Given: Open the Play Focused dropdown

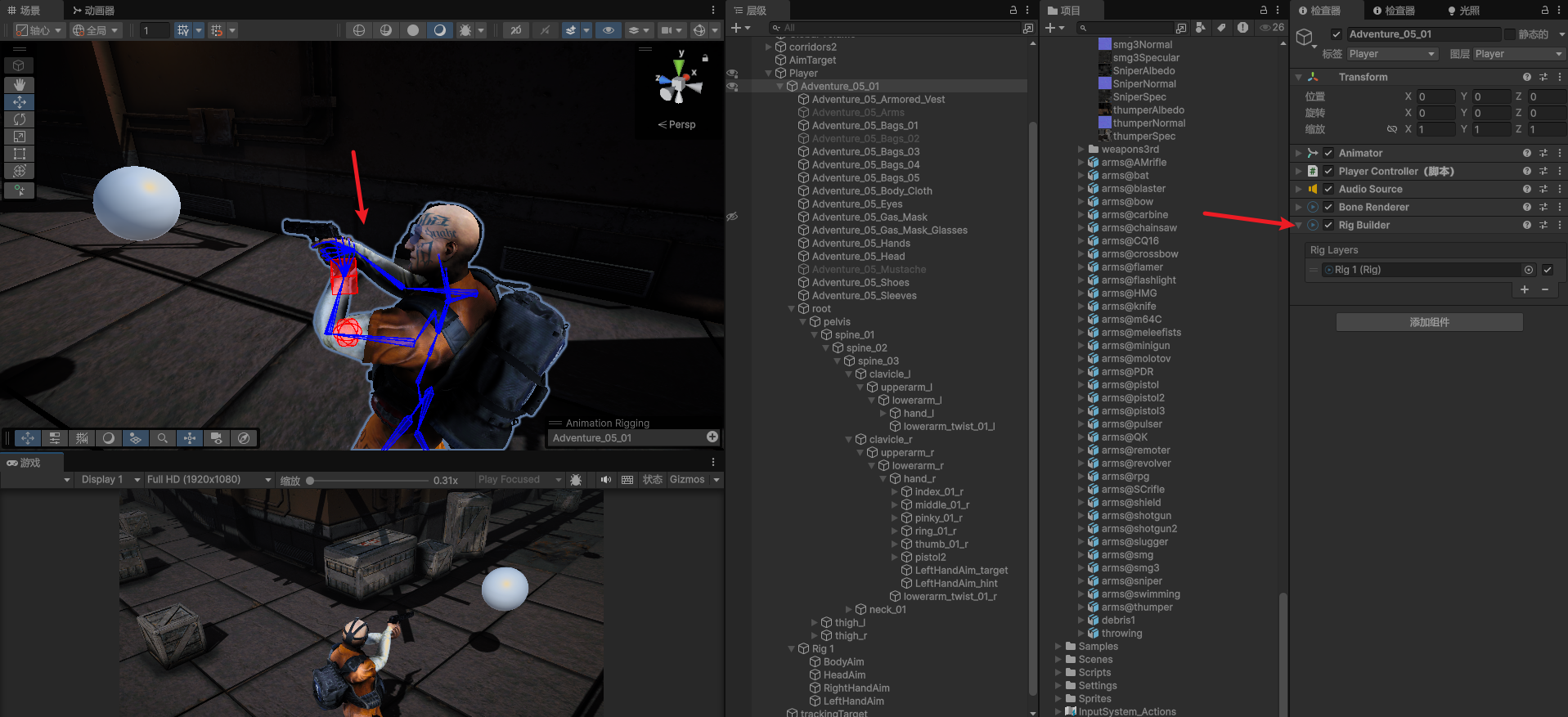Looking at the screenshot, I should (520, 480).
